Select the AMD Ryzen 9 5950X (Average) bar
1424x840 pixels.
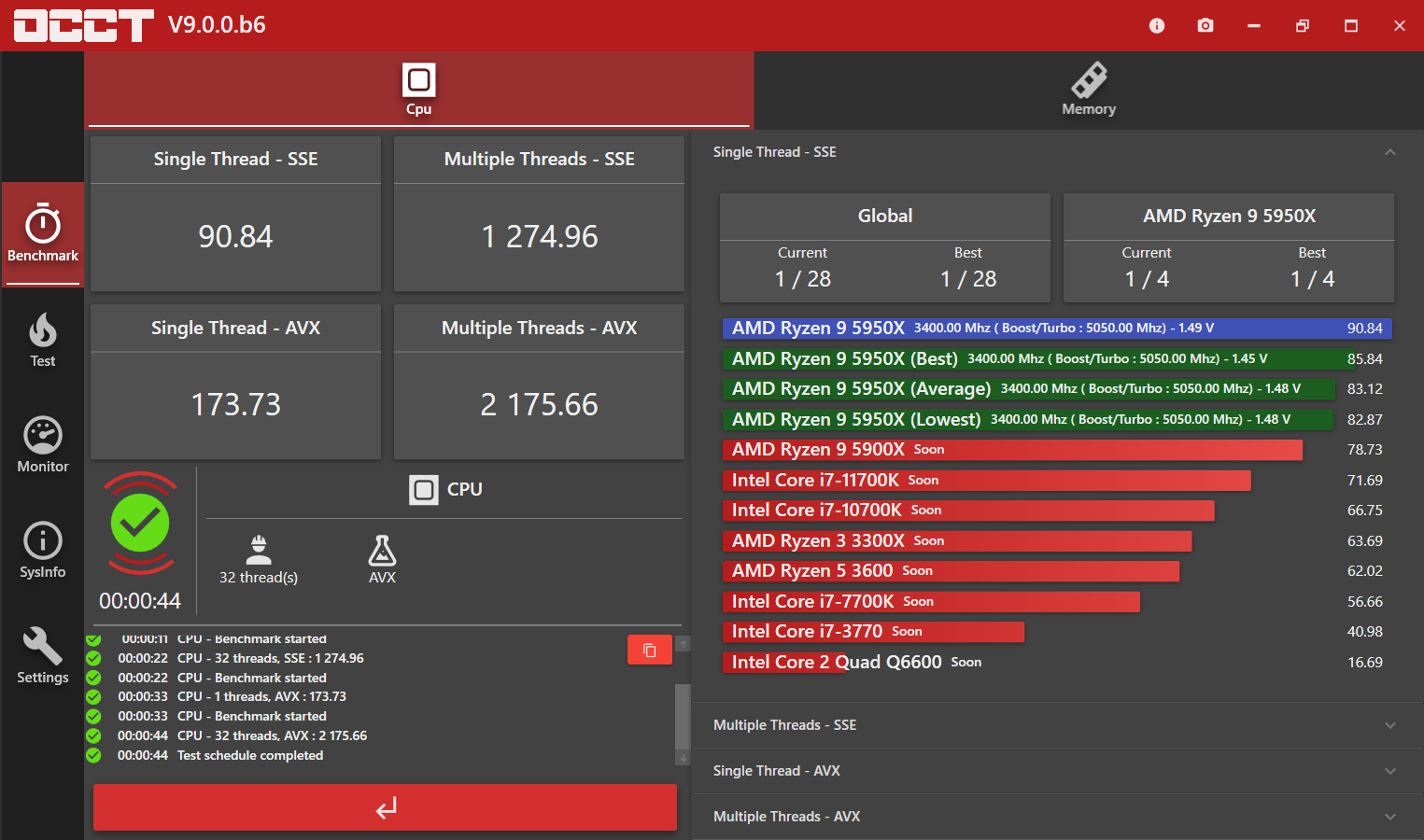pos(1029,389)
